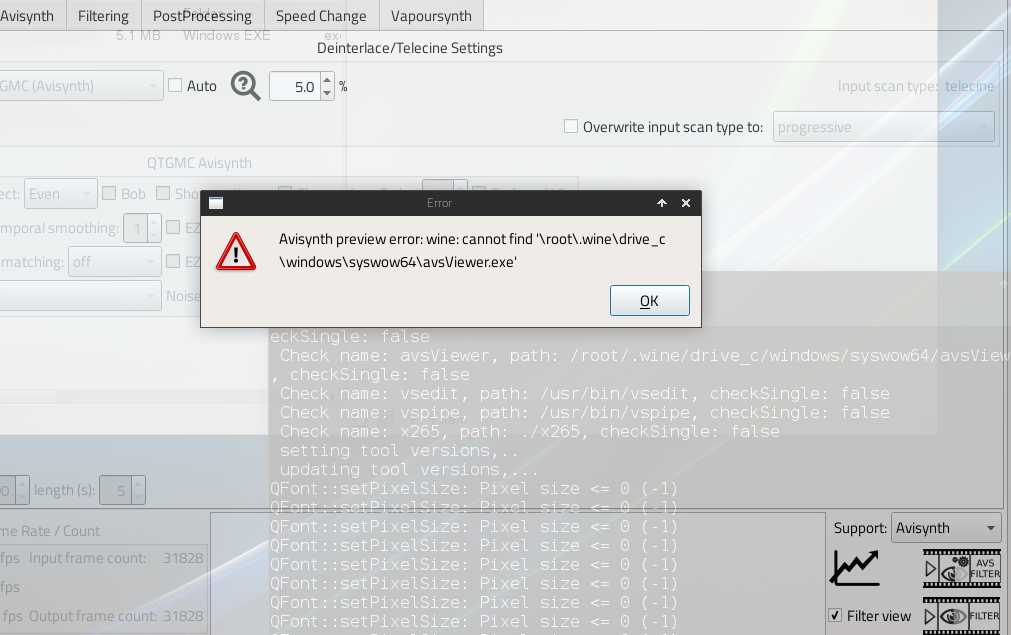
Task: Click the warning triangle icon in error dialog
Action: click(236, 251)
